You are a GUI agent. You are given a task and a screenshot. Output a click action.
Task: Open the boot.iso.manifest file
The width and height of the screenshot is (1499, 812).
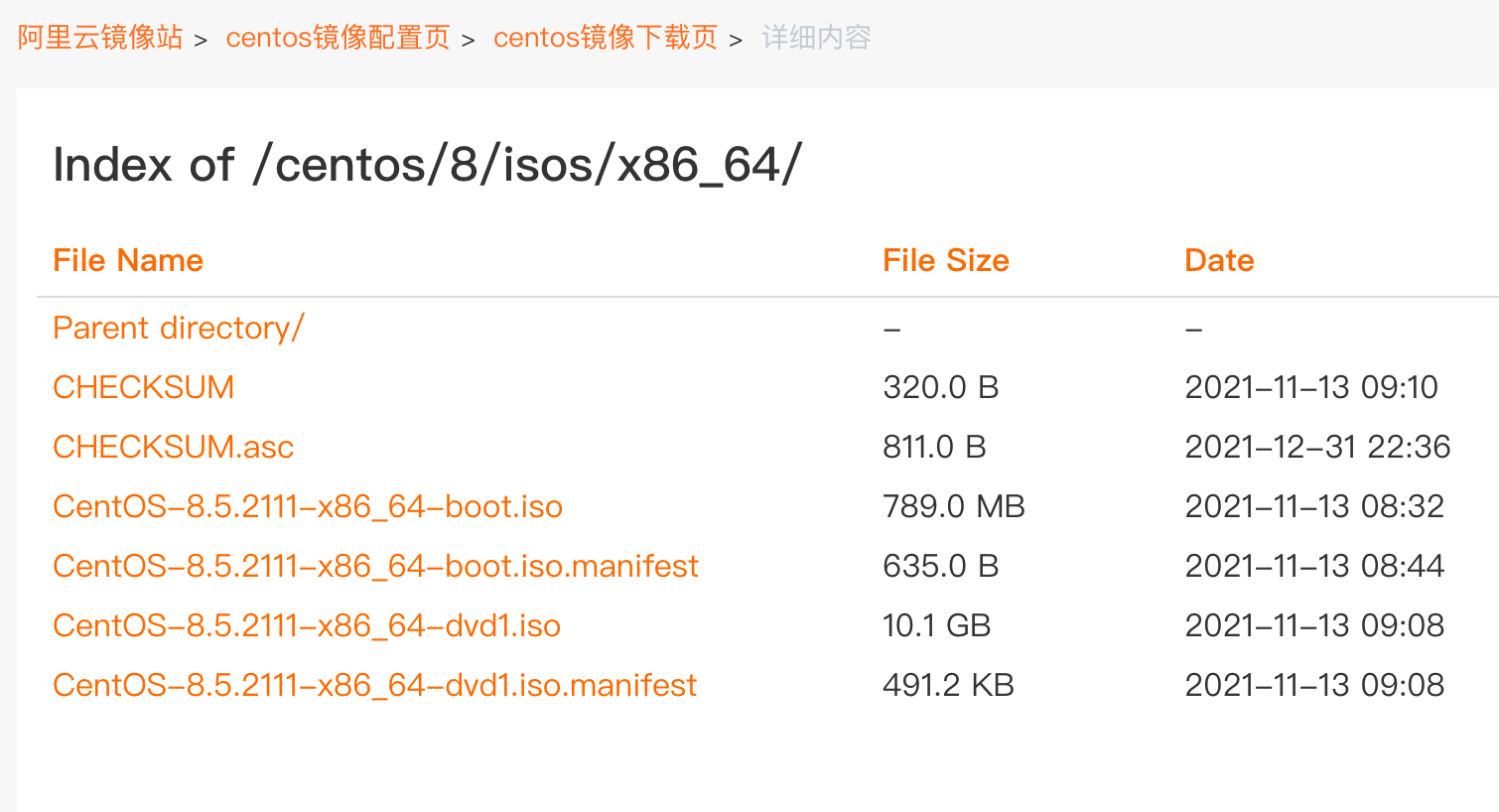(375, 566)
